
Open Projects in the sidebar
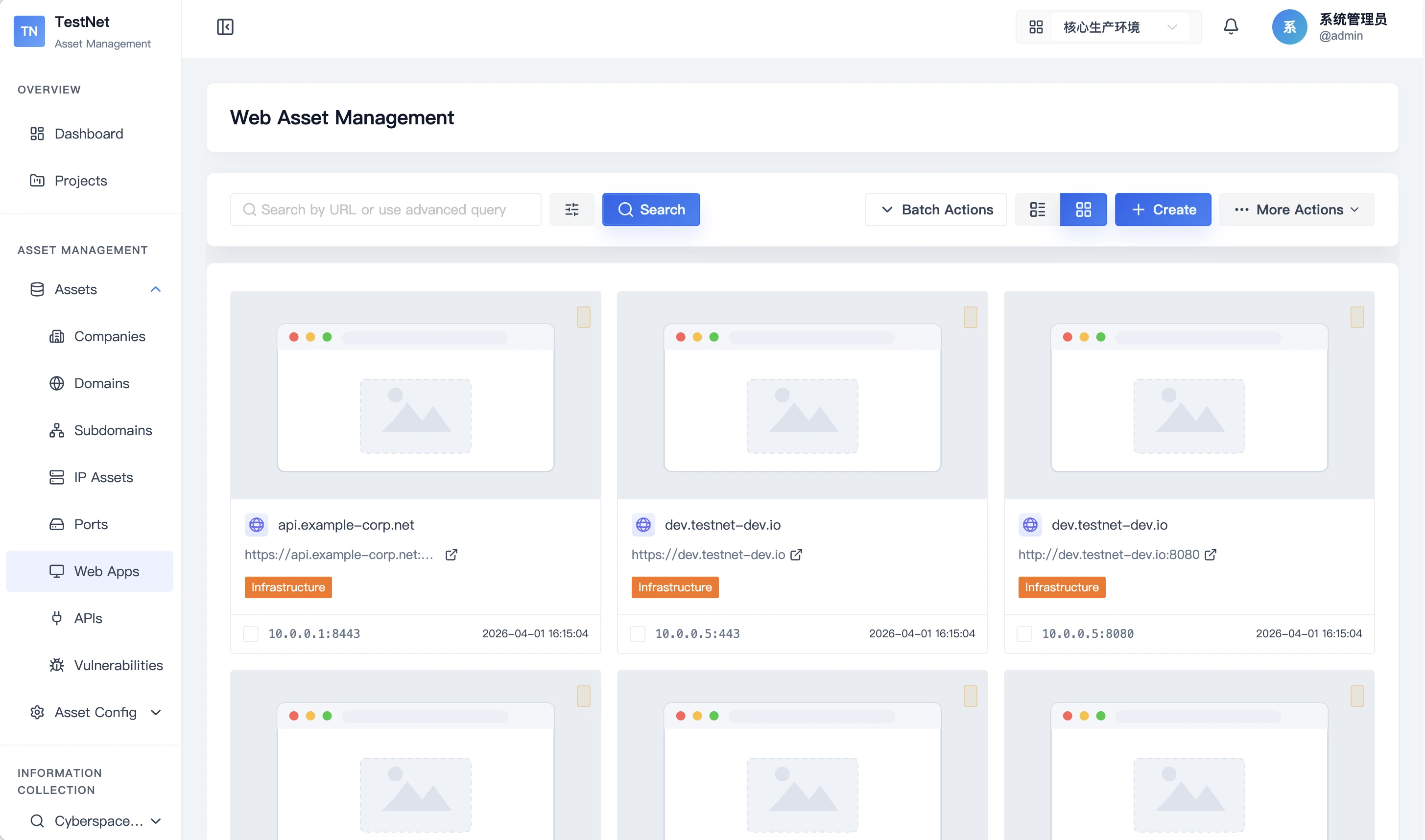coord(90,181)
